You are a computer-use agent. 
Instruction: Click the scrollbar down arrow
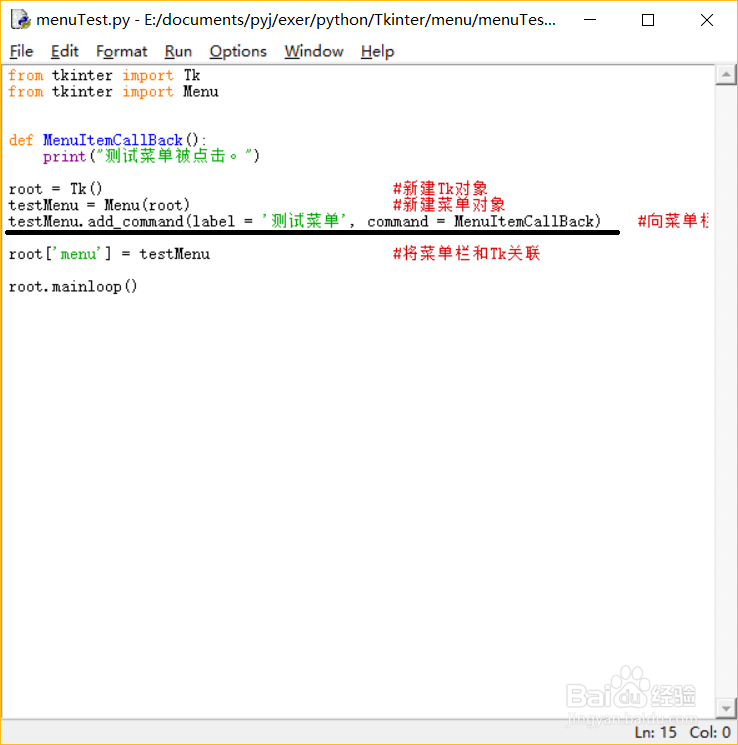(x=726, y=709)
